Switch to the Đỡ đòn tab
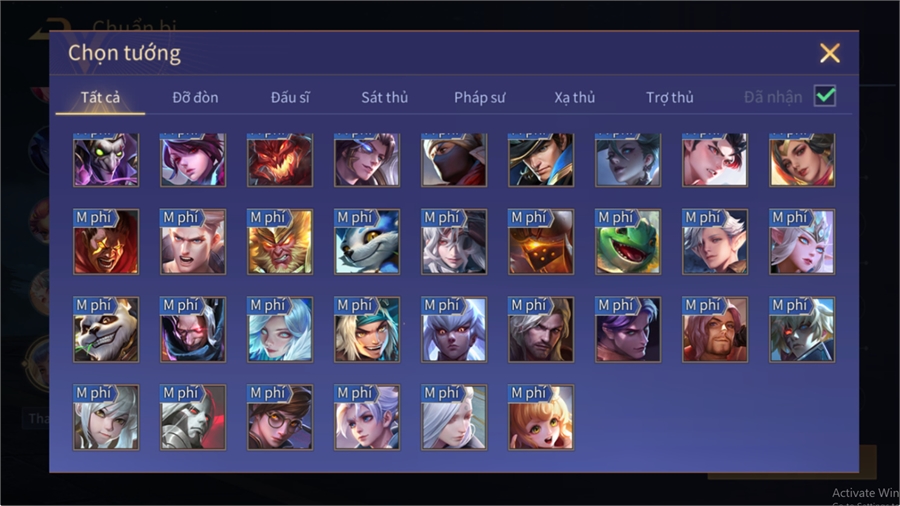Image resolution: width=900 pixels, height=506 pixels. [195, 98]
